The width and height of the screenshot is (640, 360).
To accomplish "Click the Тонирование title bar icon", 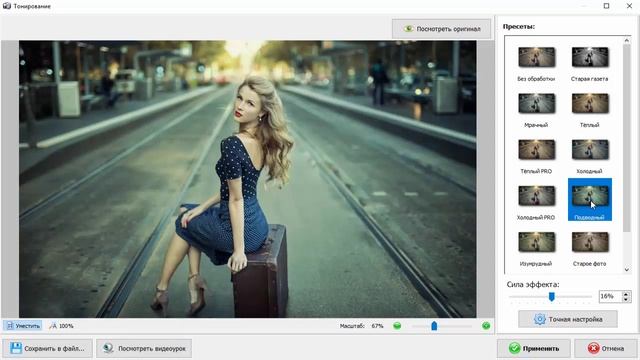I will [x=6, y=6].
